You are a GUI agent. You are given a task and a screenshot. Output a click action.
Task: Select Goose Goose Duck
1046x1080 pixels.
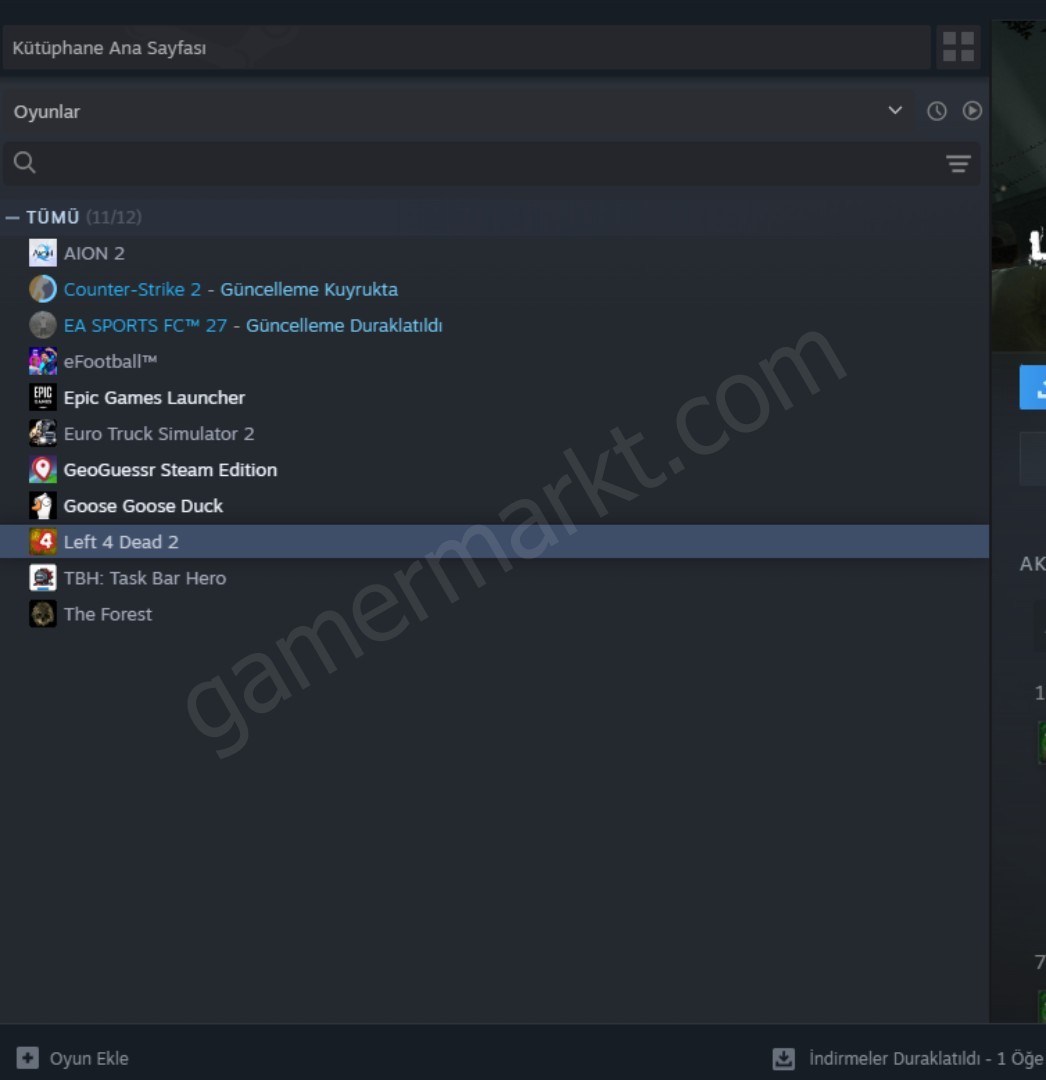(x=494, y=506)
